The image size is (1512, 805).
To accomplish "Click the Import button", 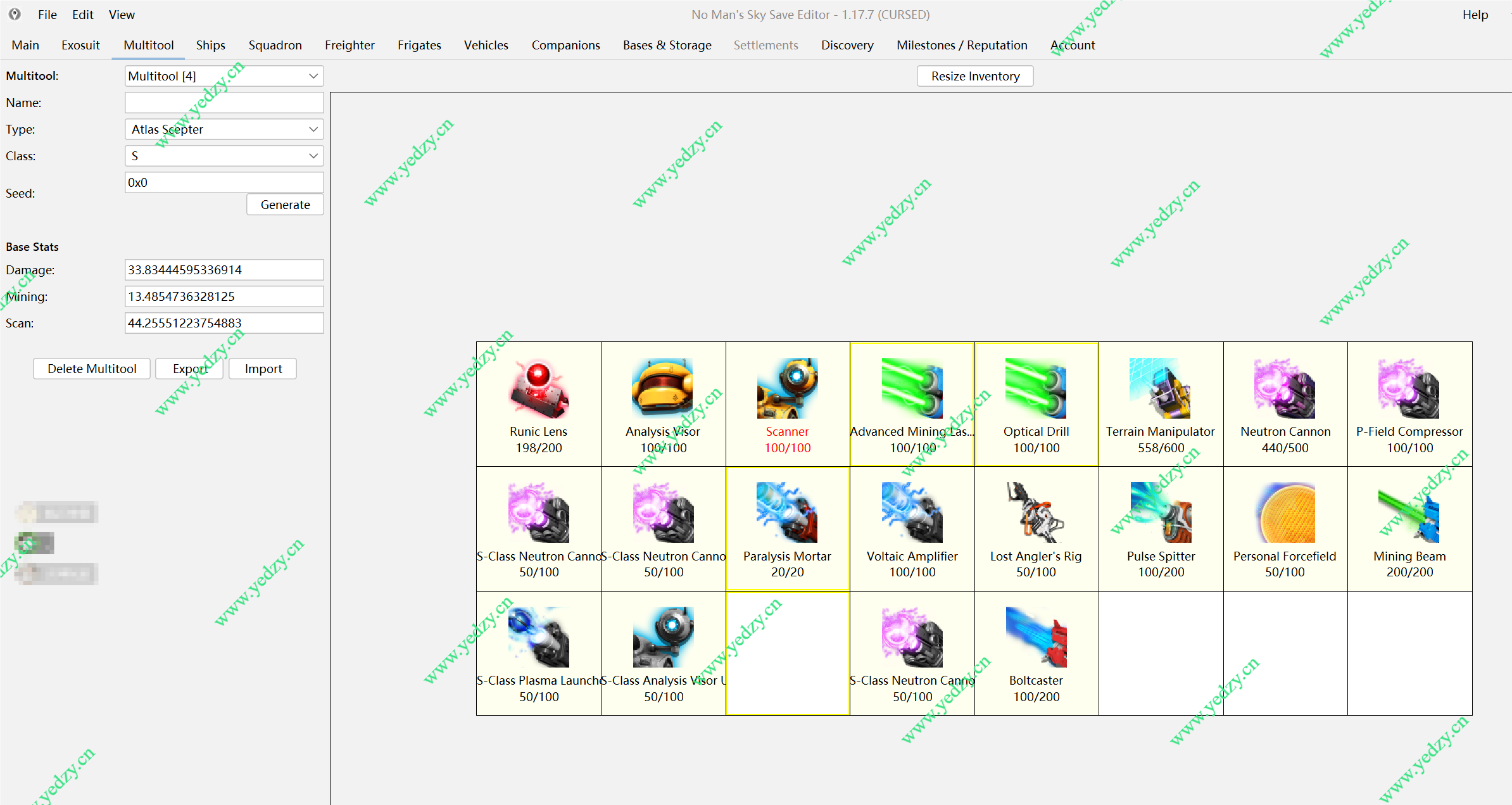I will click(x=263, y=369).
